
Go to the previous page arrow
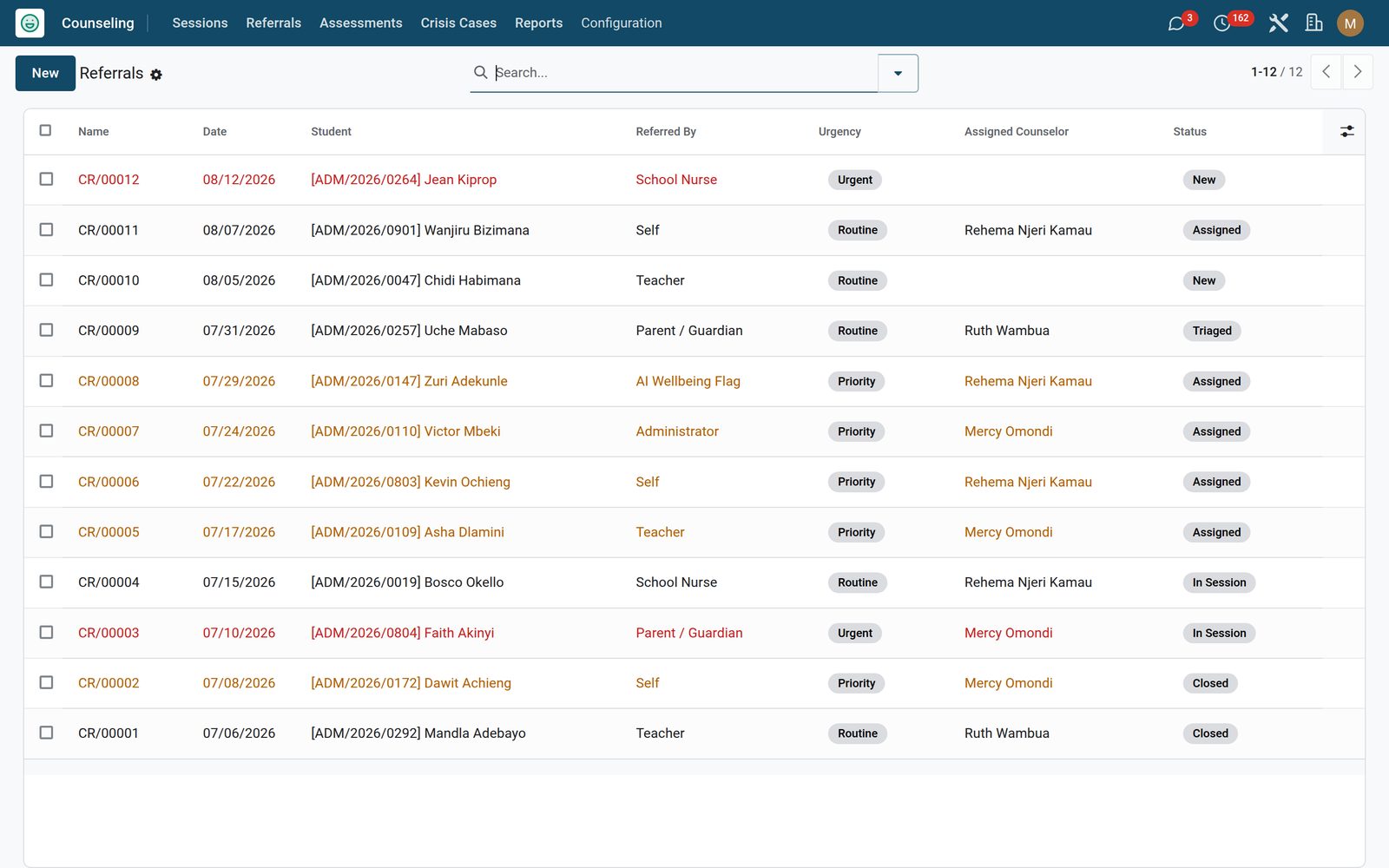(1326, 72)
